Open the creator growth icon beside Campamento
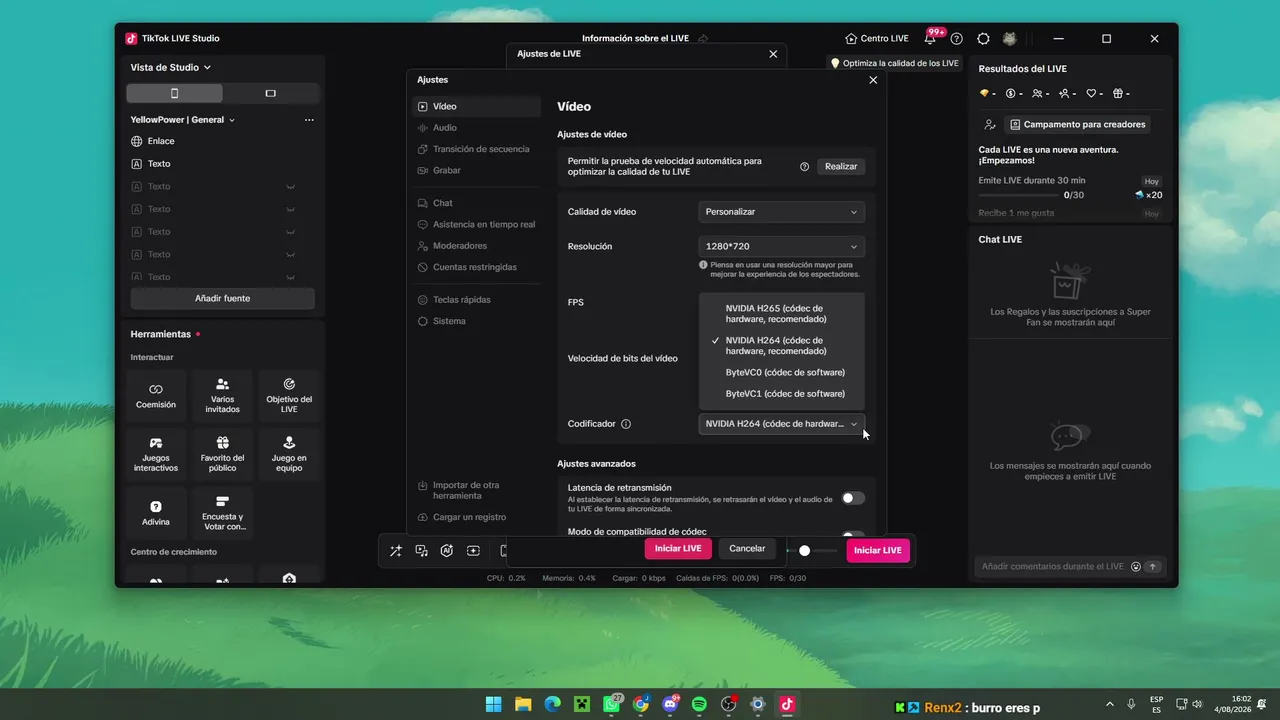Viewport: 1280px width, 720px height. click(x=990, y=125)
